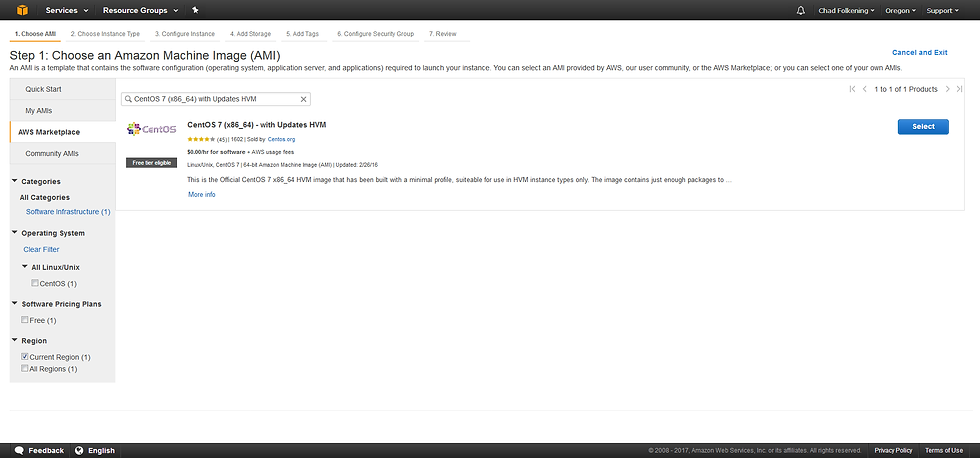Click the pin shortcuts star icon
Viewport: 980px width, 458px height.
tap(195, 11)
